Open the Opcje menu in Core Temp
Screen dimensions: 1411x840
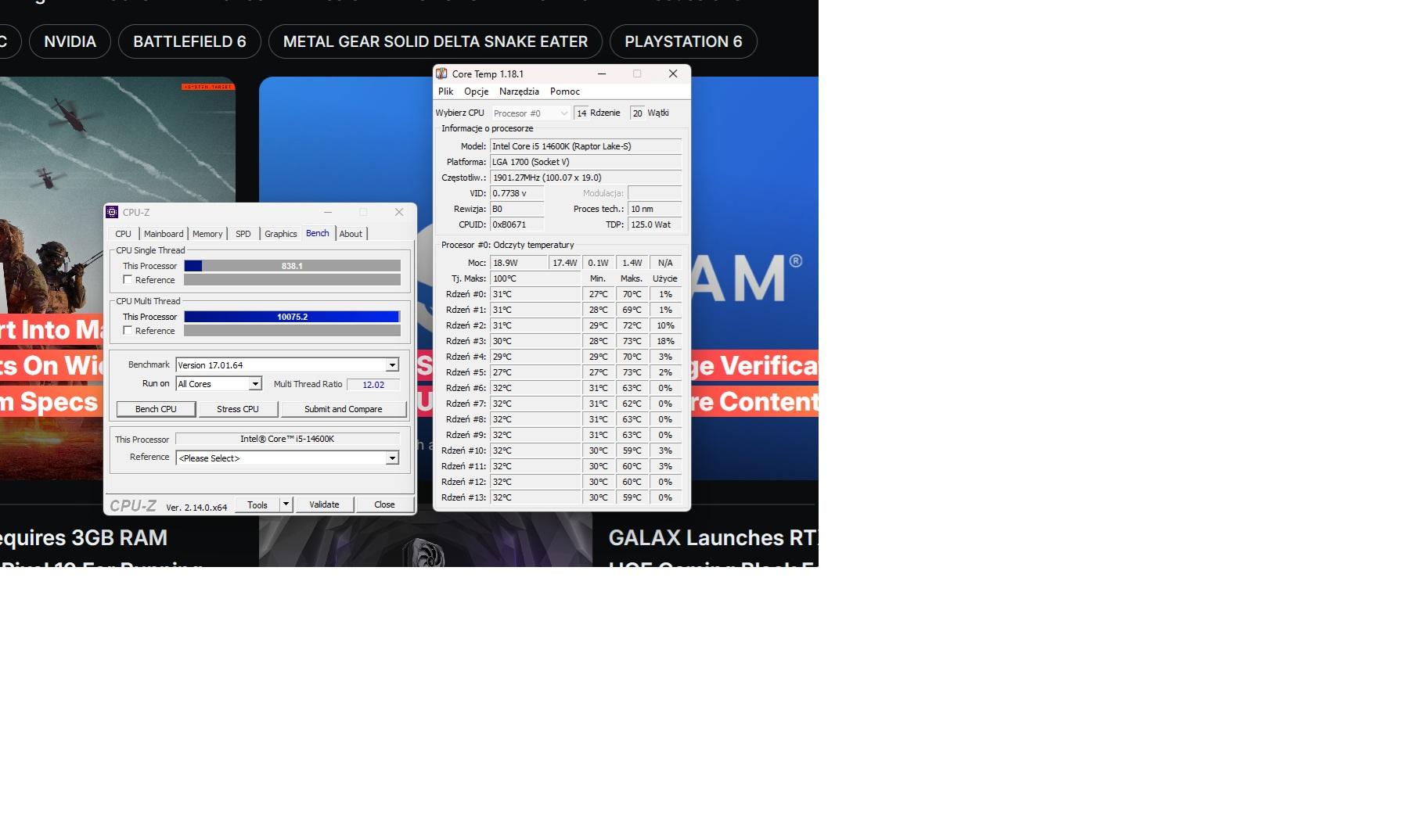(476, 92)
